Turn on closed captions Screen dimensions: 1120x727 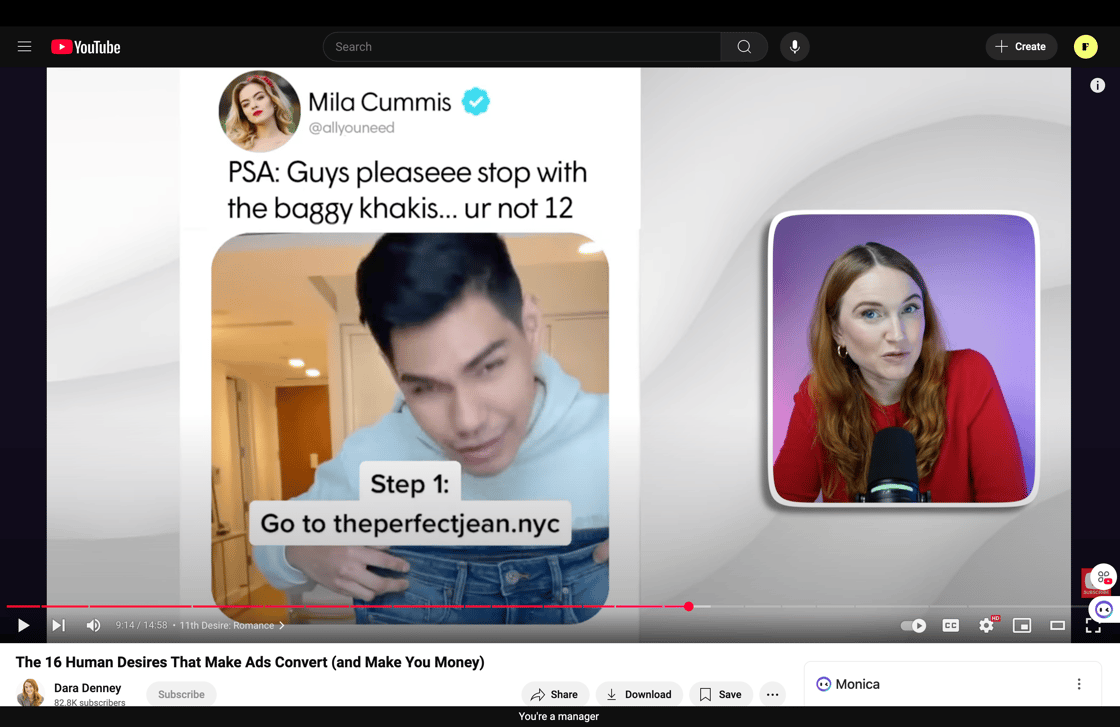pos(950,625)
